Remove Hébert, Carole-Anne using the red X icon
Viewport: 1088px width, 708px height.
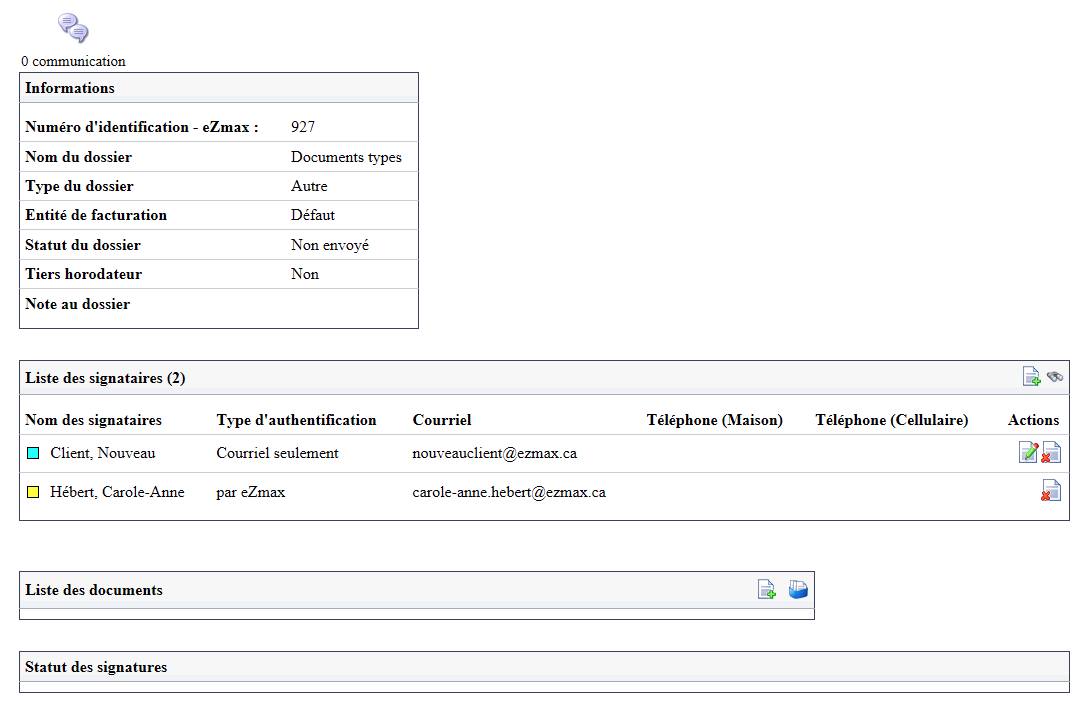[x=1051, y=490]
